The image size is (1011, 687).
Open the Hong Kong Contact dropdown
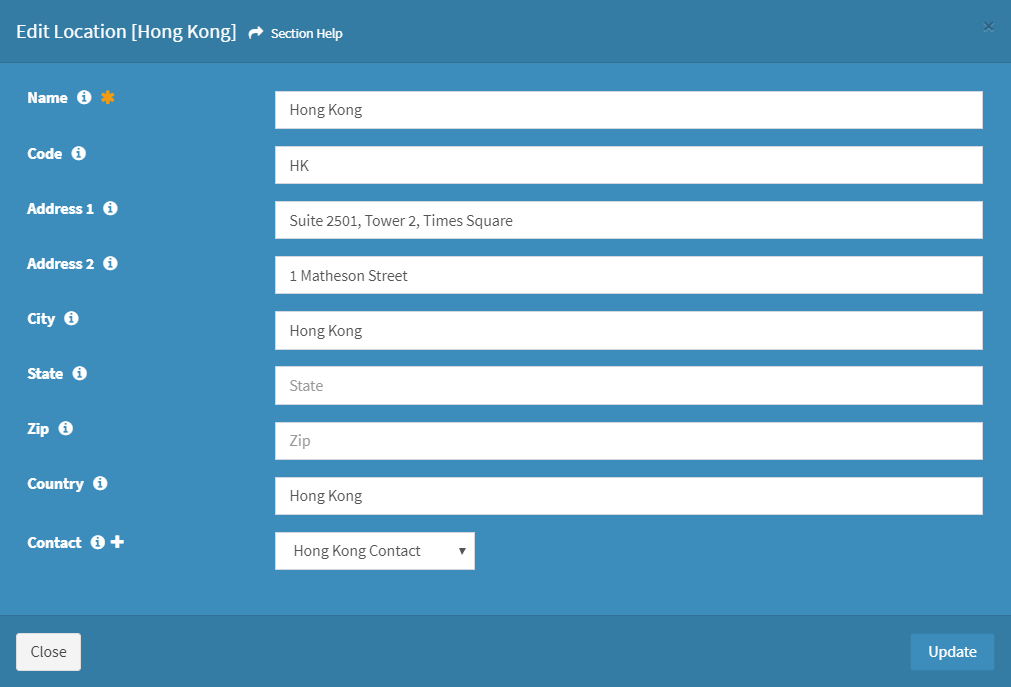[374, 550]
